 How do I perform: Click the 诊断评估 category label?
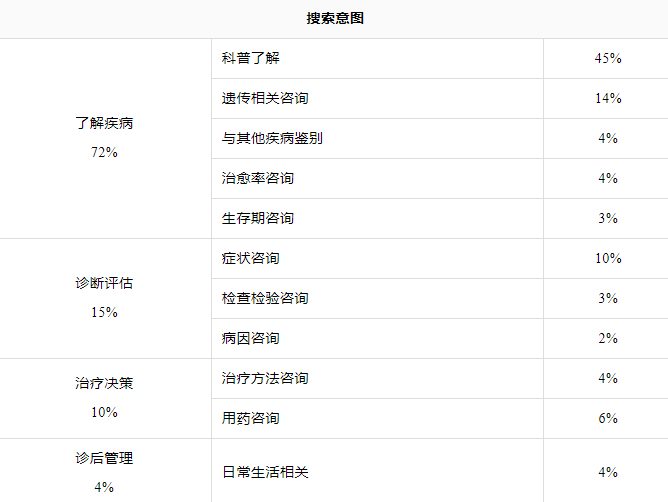pyautogui.click(x=104, y=283)
